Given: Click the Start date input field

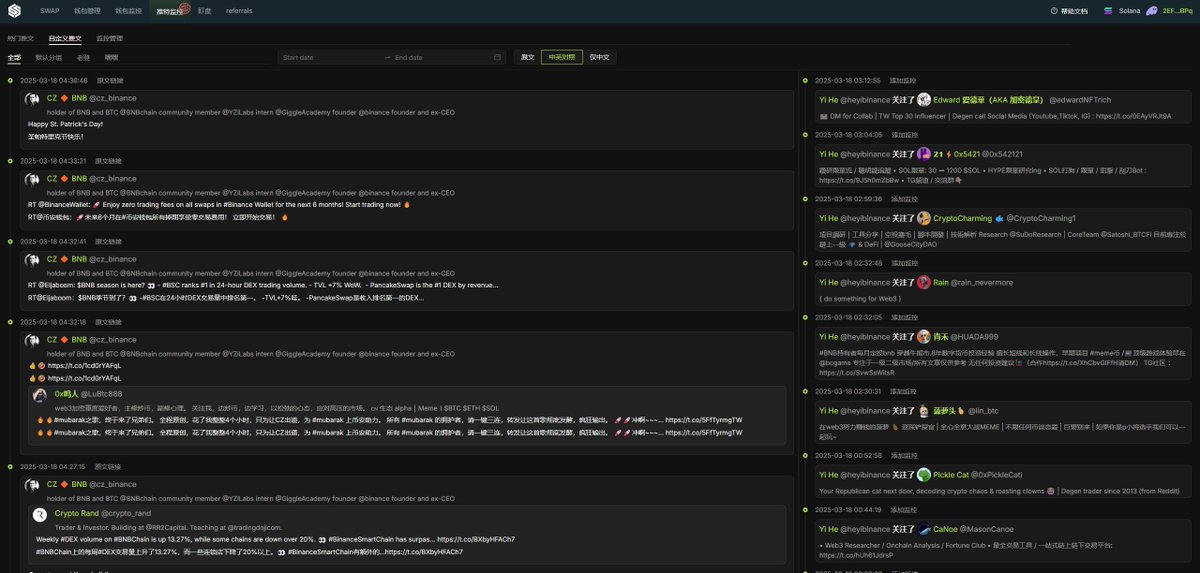Looking at the screenshot, I should click(x=328, y=57).
